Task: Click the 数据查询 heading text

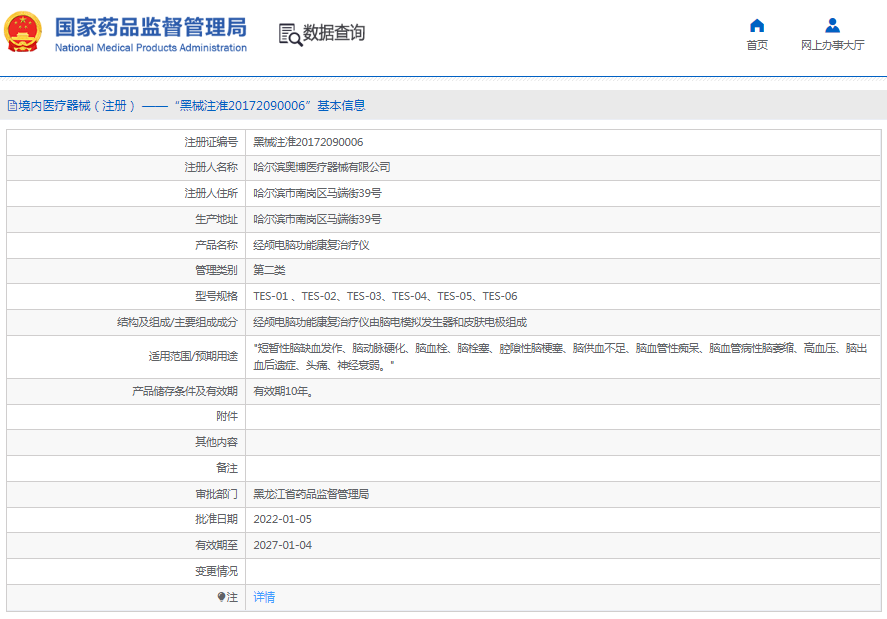Action: (334, 33)
